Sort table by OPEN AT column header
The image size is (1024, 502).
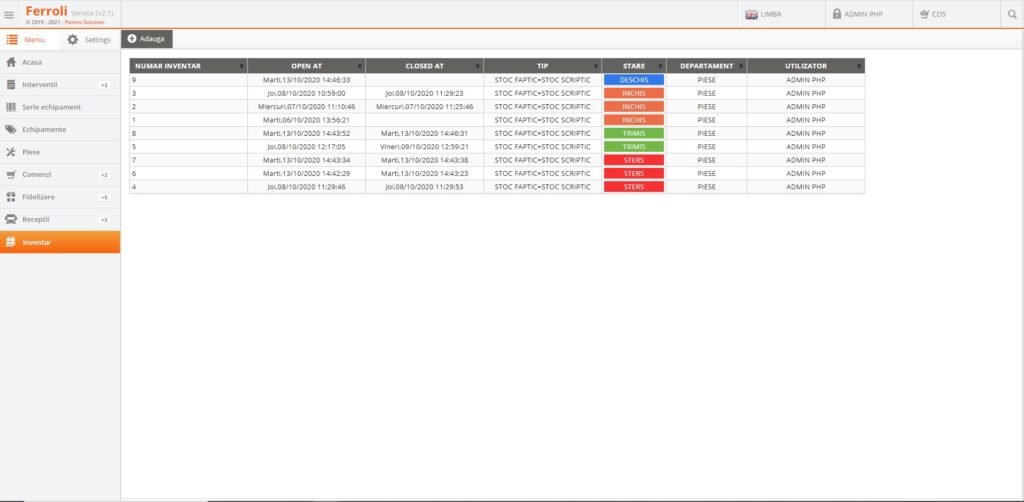[306, 66]
